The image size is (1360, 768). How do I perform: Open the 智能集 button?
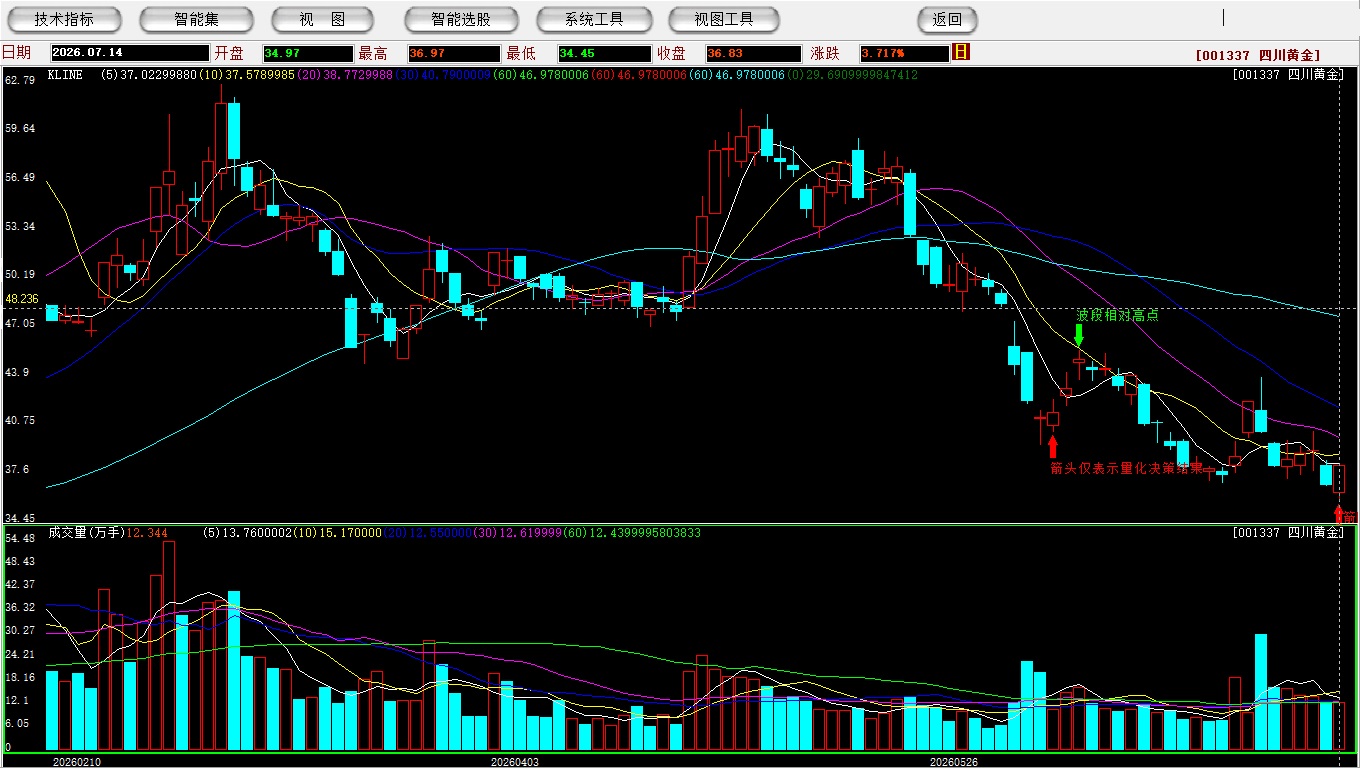[x=196, y=19]
